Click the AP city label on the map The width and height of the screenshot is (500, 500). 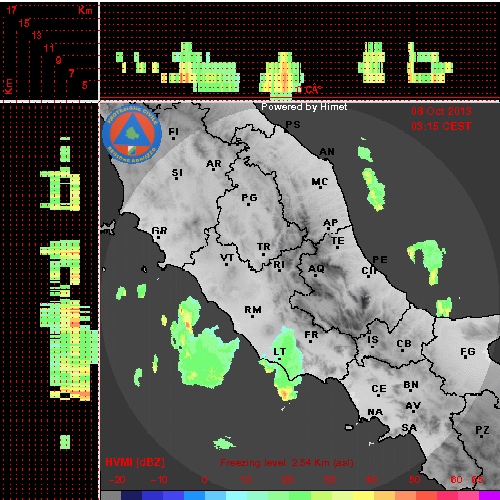point(331,223)
